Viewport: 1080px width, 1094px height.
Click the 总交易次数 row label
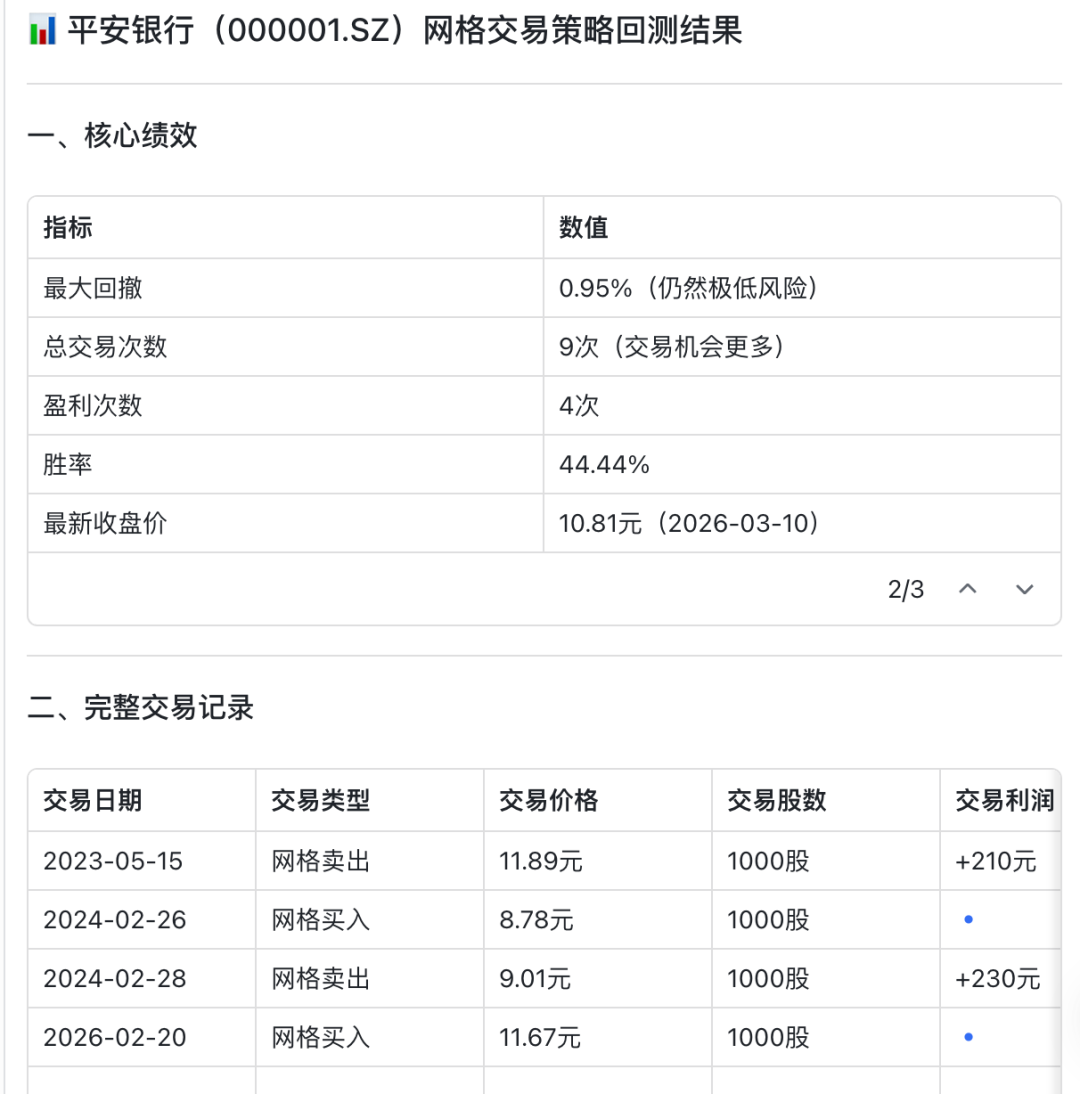click(105, 347)
